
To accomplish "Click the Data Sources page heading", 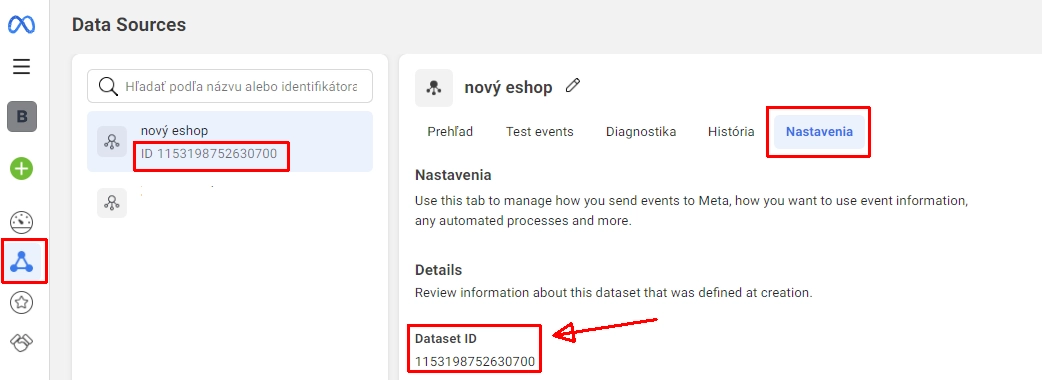I will (129, 25).
